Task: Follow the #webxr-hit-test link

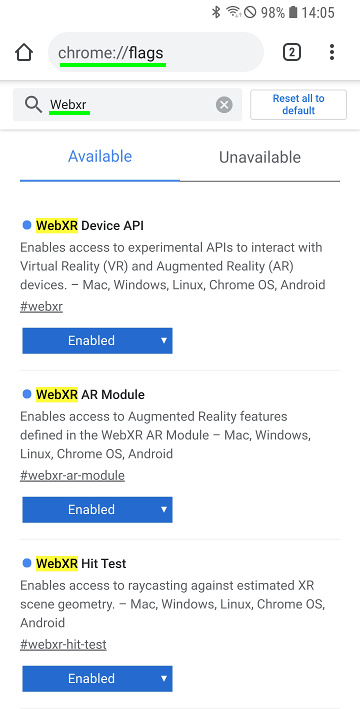Action: [x=63, y=645]
